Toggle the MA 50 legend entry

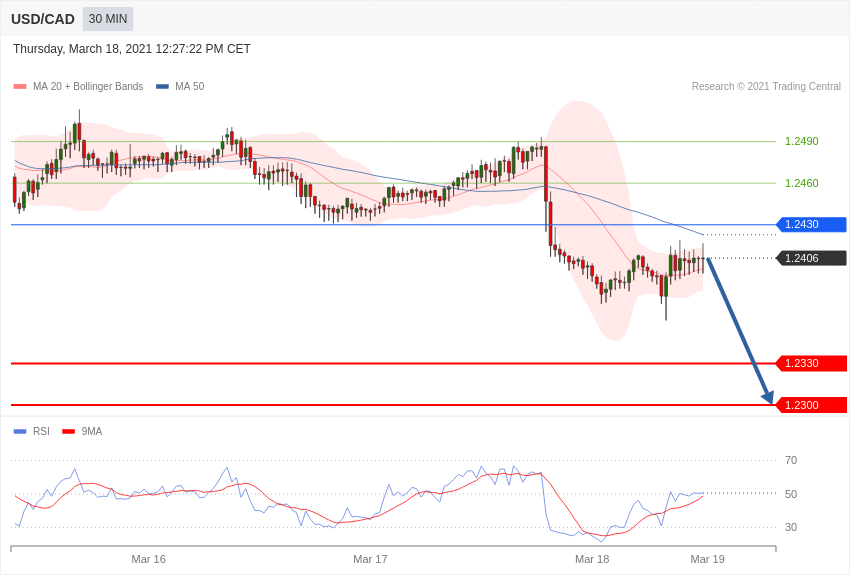(x=180, y=86)
